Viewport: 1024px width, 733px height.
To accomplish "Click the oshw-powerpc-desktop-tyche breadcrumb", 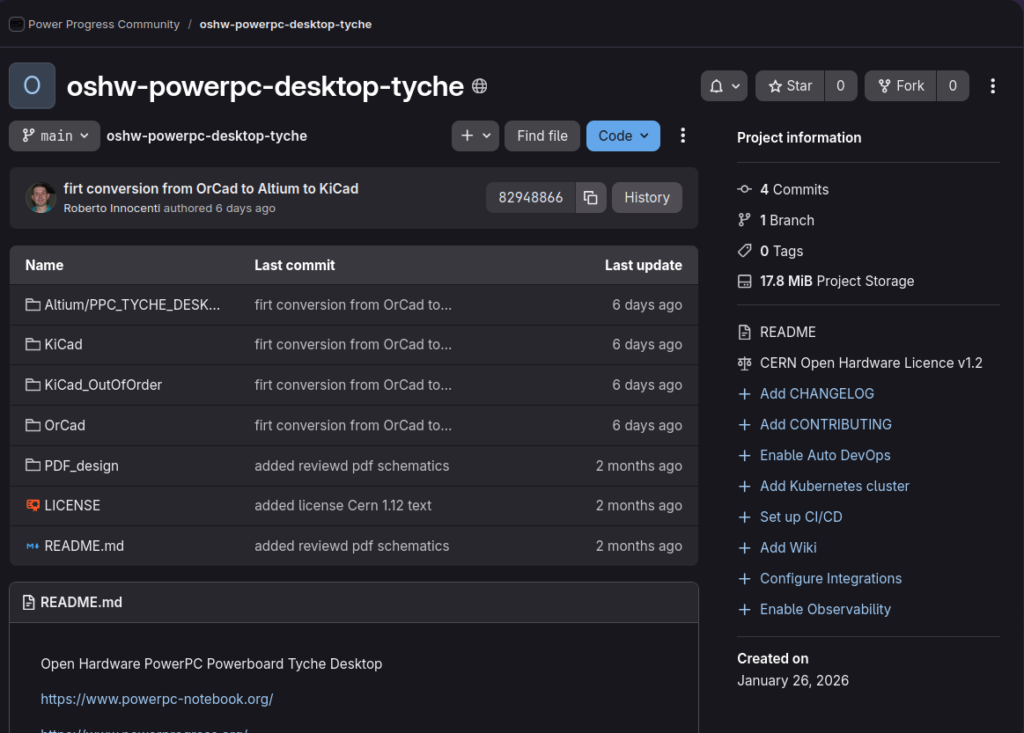I will coord(285,24).
